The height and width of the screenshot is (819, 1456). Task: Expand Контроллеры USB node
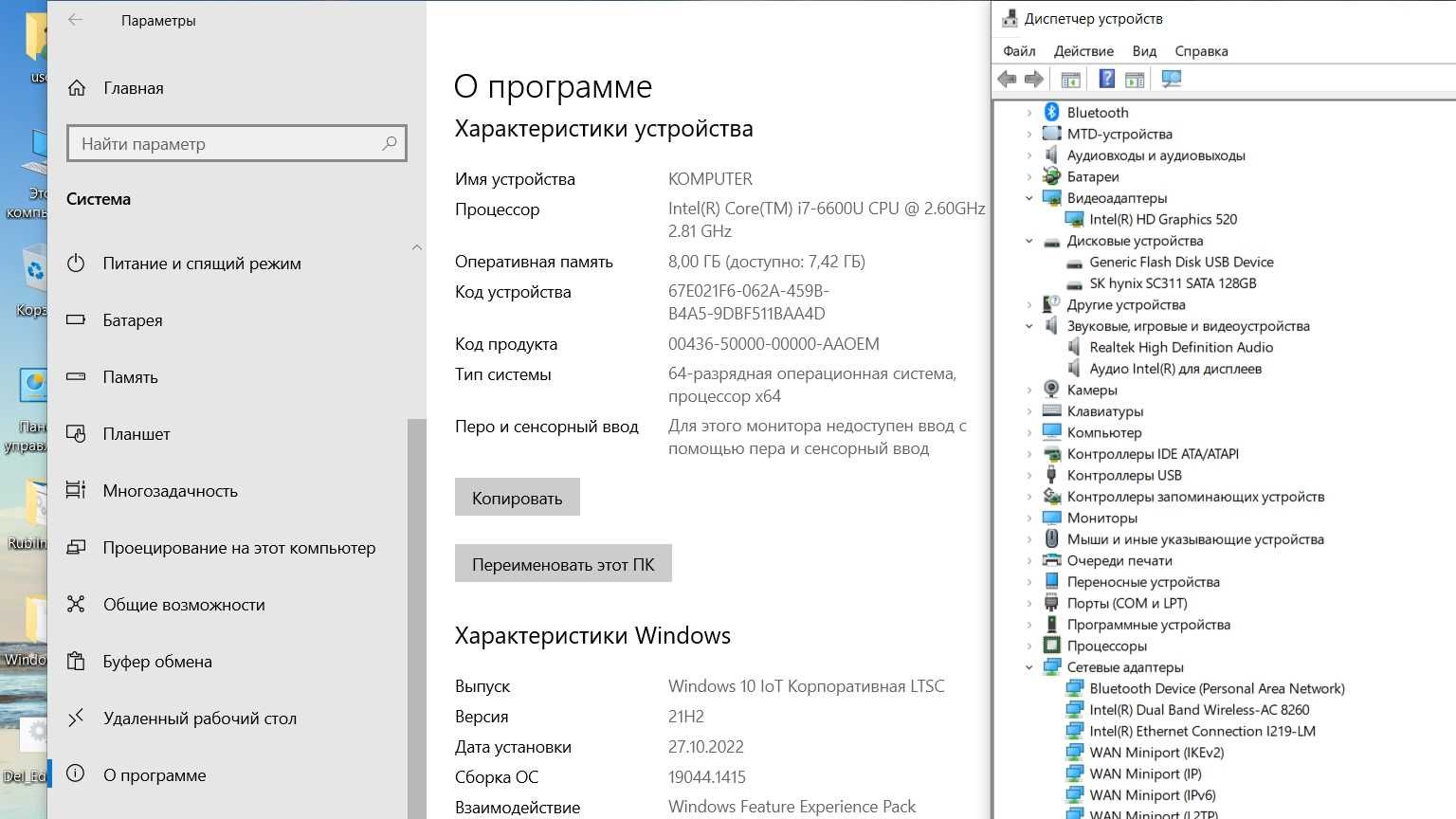point(1029,475)
